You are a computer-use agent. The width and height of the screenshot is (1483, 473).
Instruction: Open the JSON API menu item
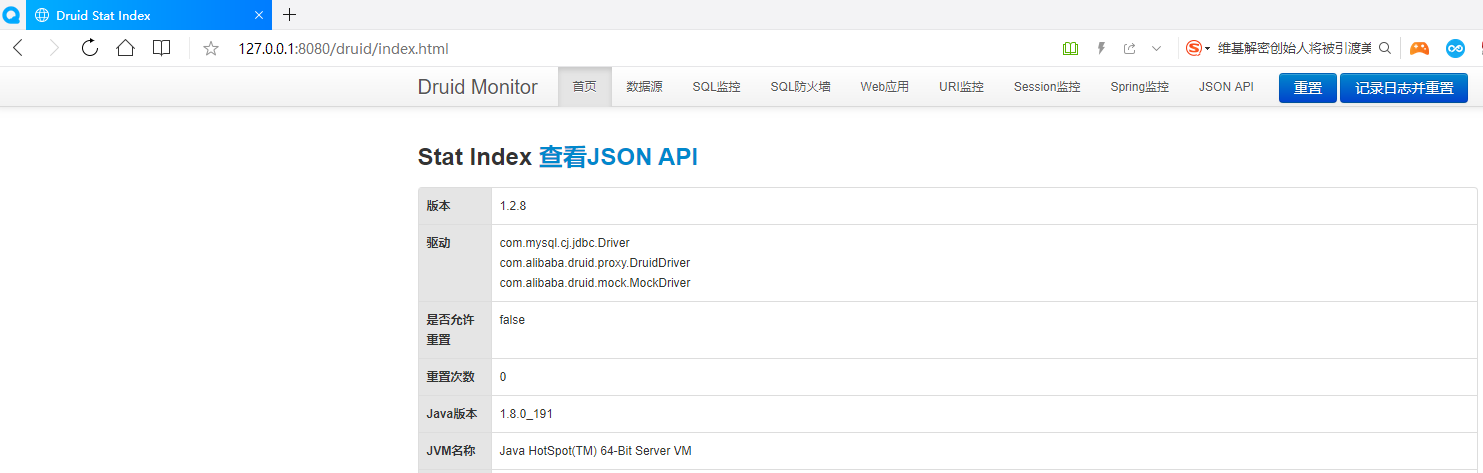(x=1226, y=87)
